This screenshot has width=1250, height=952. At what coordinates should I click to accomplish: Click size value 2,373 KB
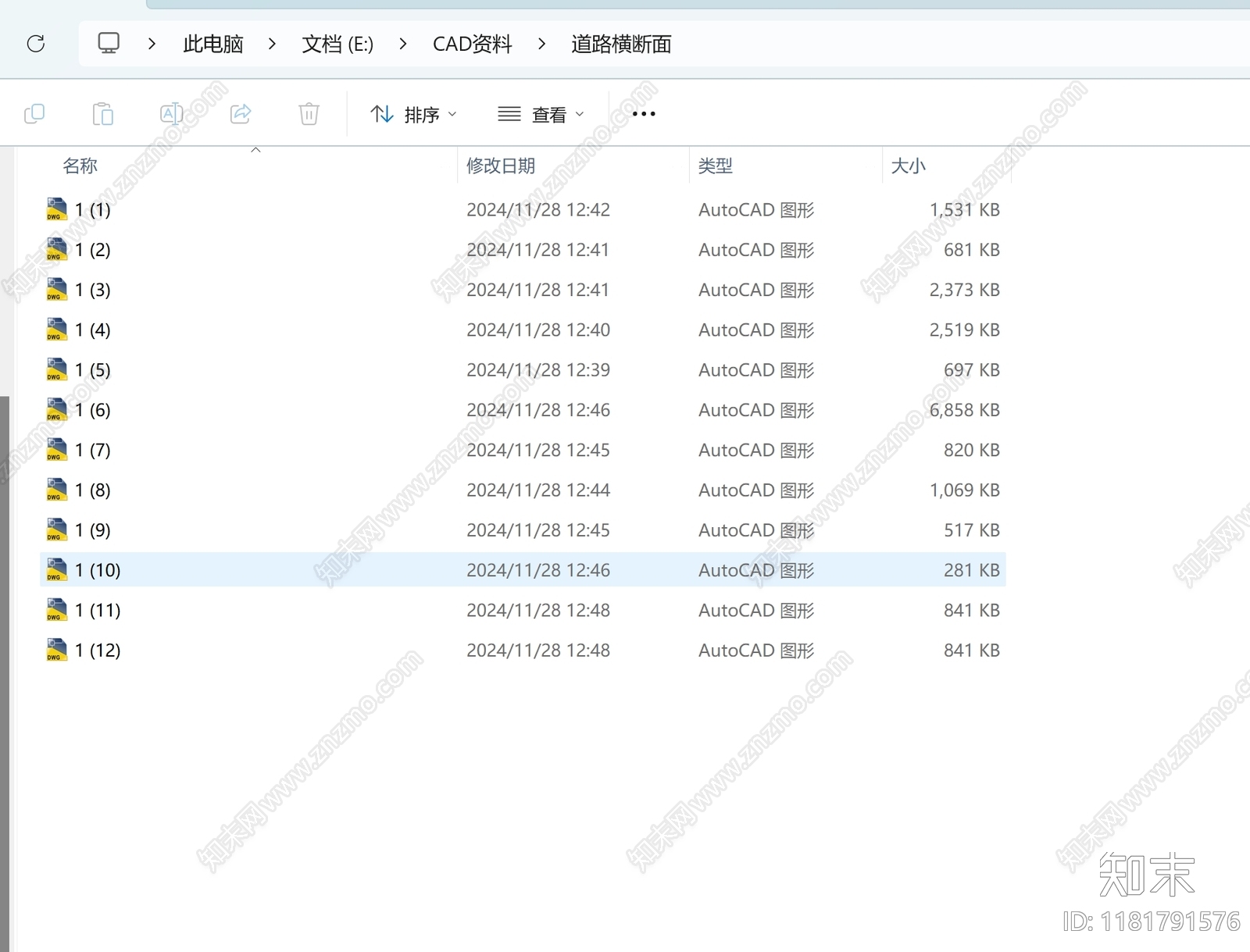coord(965,290)
